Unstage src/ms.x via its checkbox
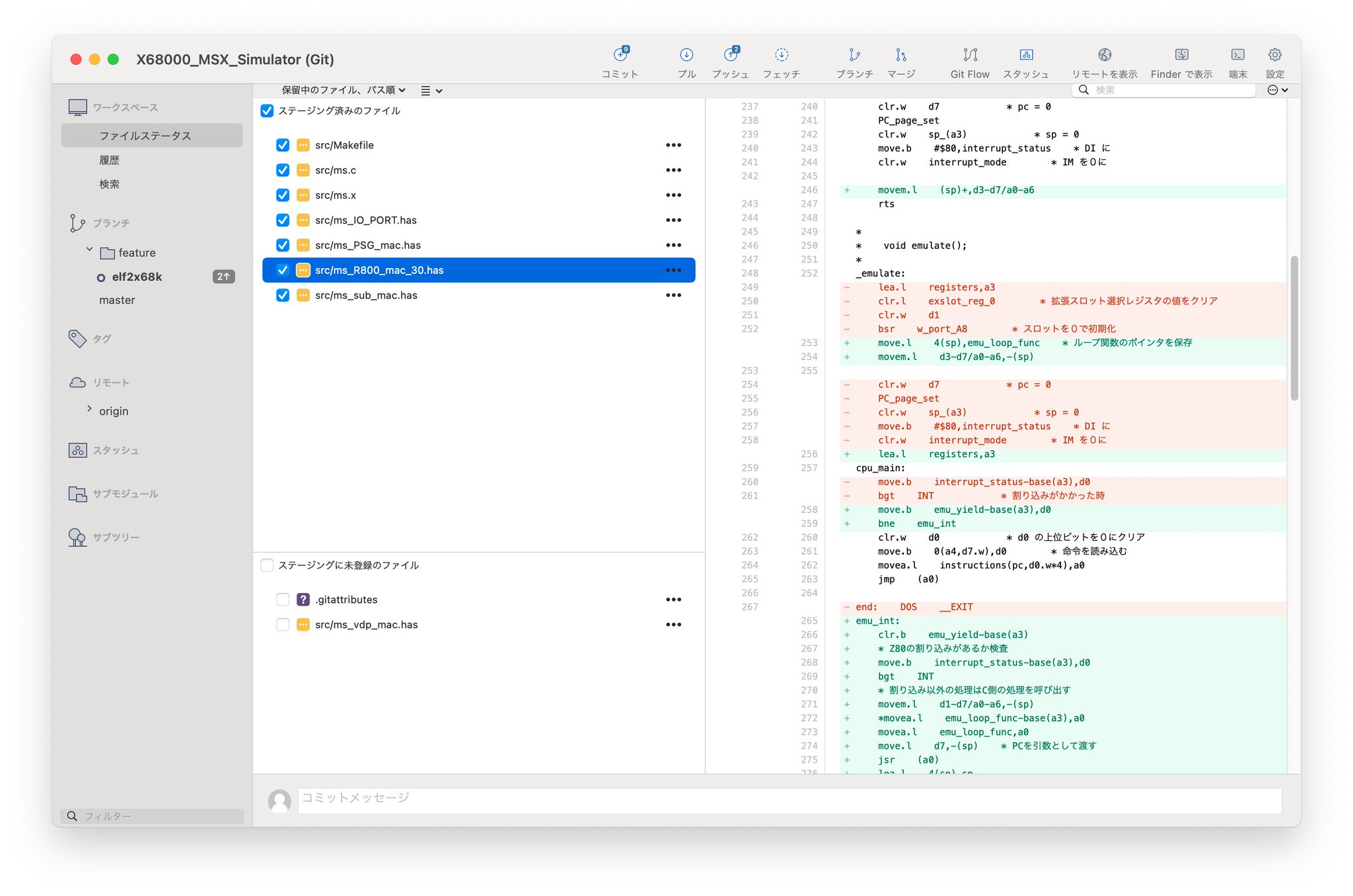Viewport: 1353px width, 896px height. (283, 195)
